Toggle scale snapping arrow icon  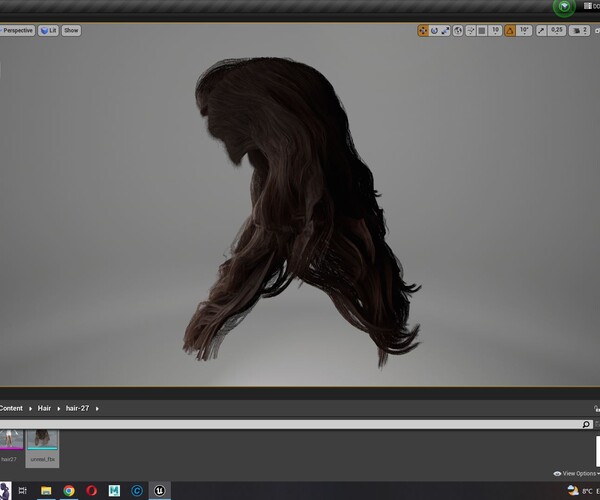coord(541,31)
